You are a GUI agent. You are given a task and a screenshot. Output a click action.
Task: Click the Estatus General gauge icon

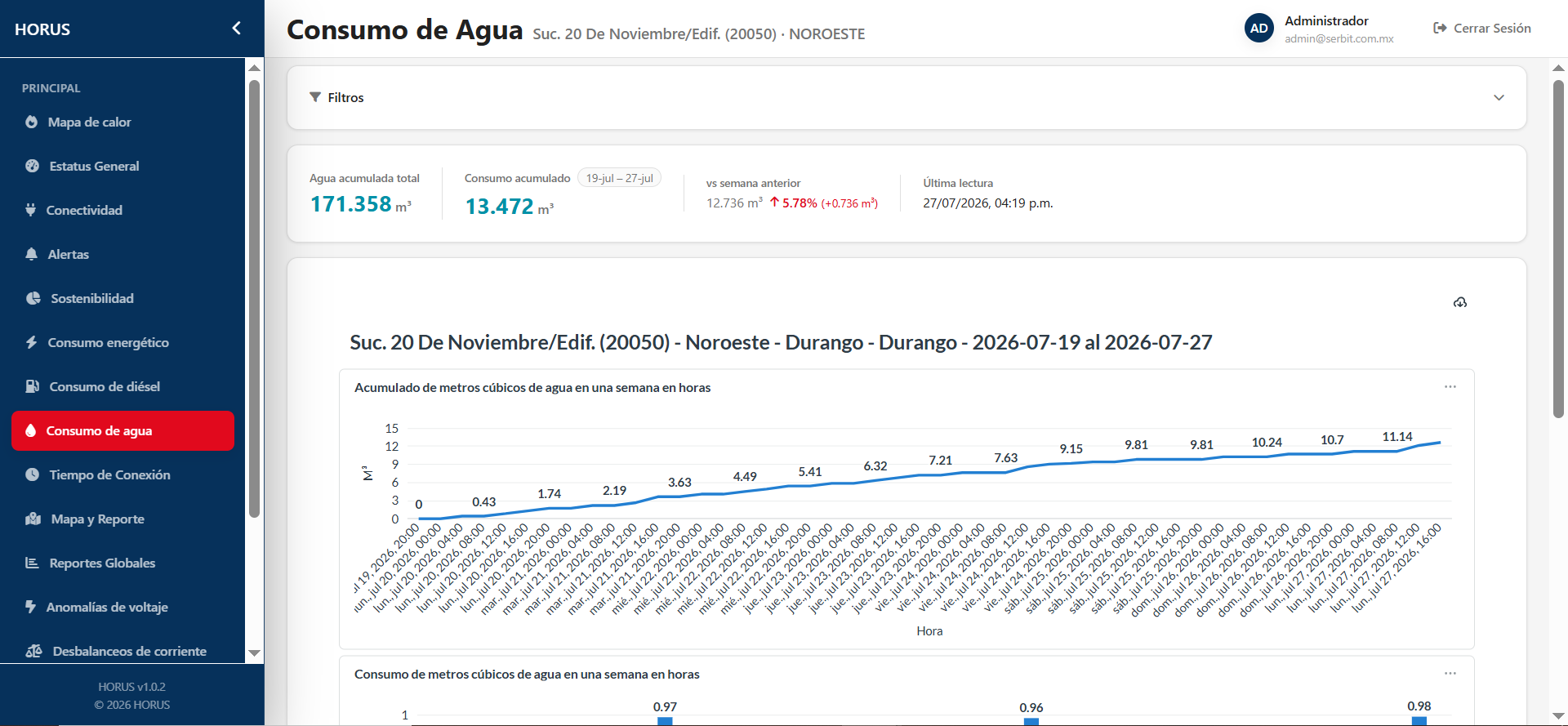pyautogui.click(x=32, y=166)
